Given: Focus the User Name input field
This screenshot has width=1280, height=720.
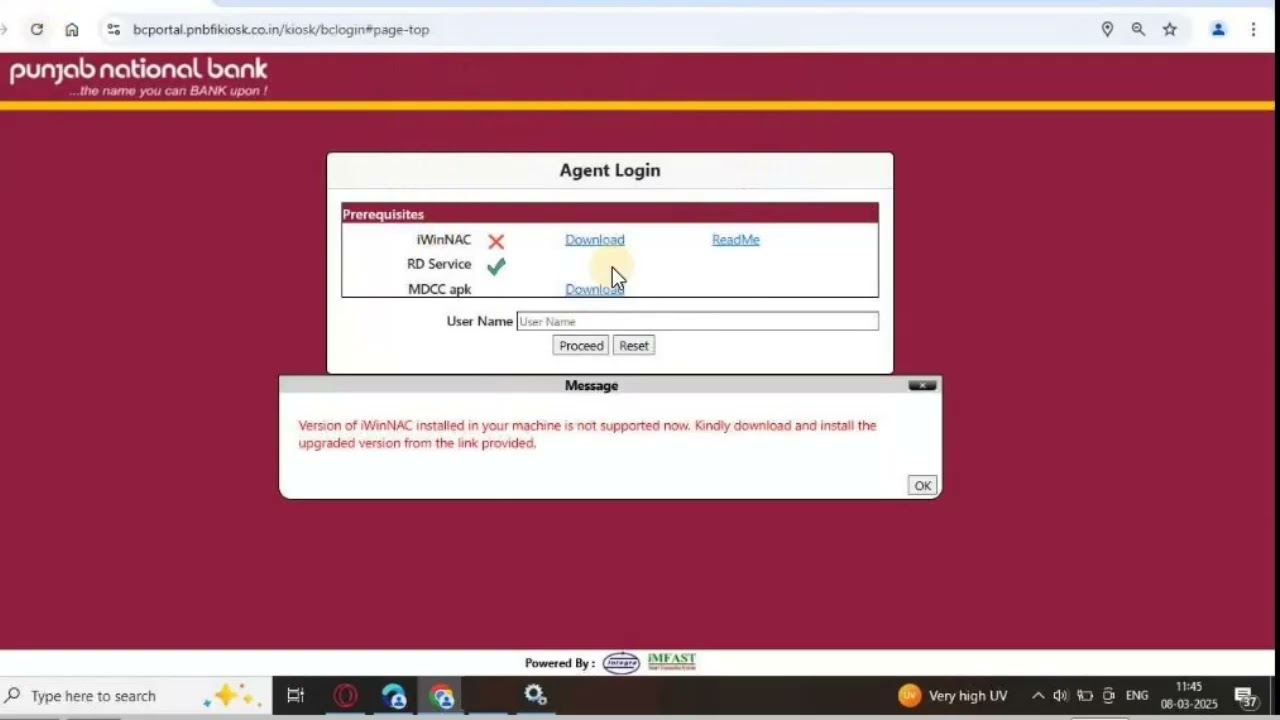Looking at the screenshot, I should tap(697, 321).
